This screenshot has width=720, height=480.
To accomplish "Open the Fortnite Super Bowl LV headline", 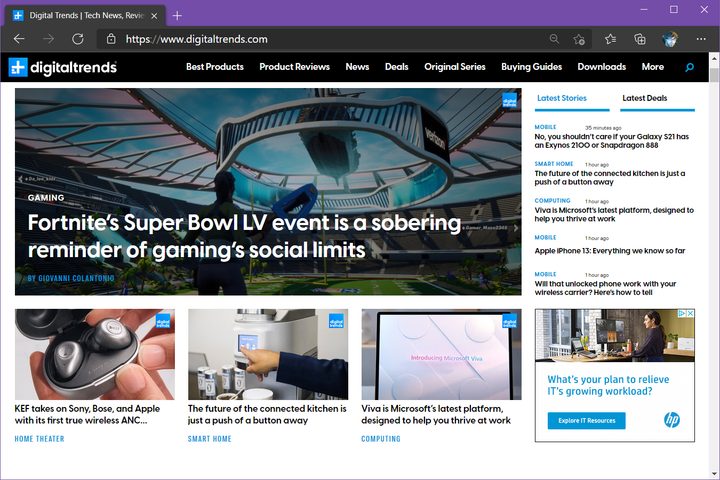I will 244,236.
